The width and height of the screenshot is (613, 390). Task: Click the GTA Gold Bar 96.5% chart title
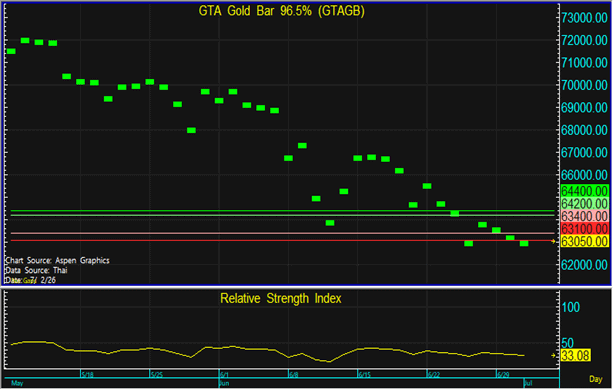(281, 11)
